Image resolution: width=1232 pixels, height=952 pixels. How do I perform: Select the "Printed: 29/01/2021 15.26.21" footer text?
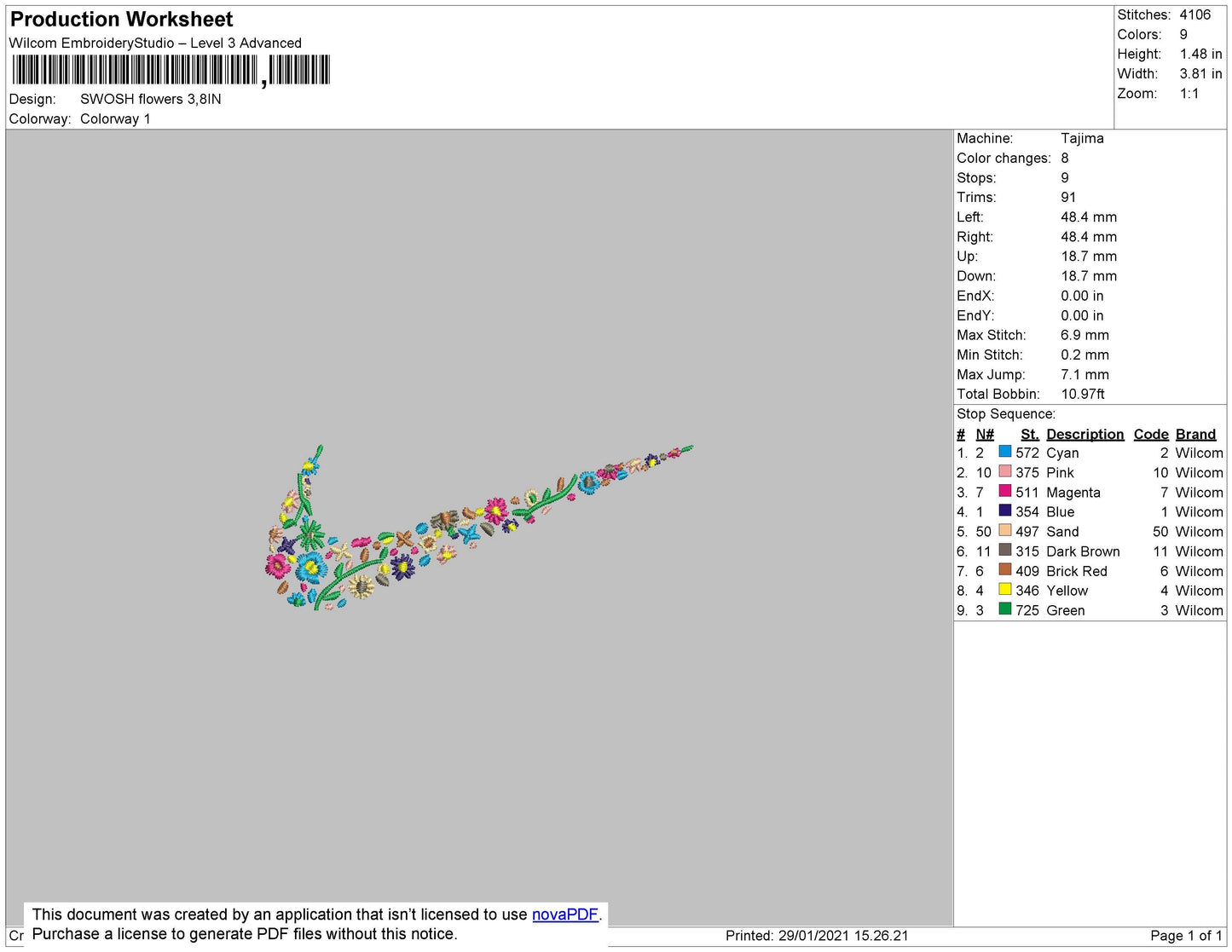click(x=817, y=936)
